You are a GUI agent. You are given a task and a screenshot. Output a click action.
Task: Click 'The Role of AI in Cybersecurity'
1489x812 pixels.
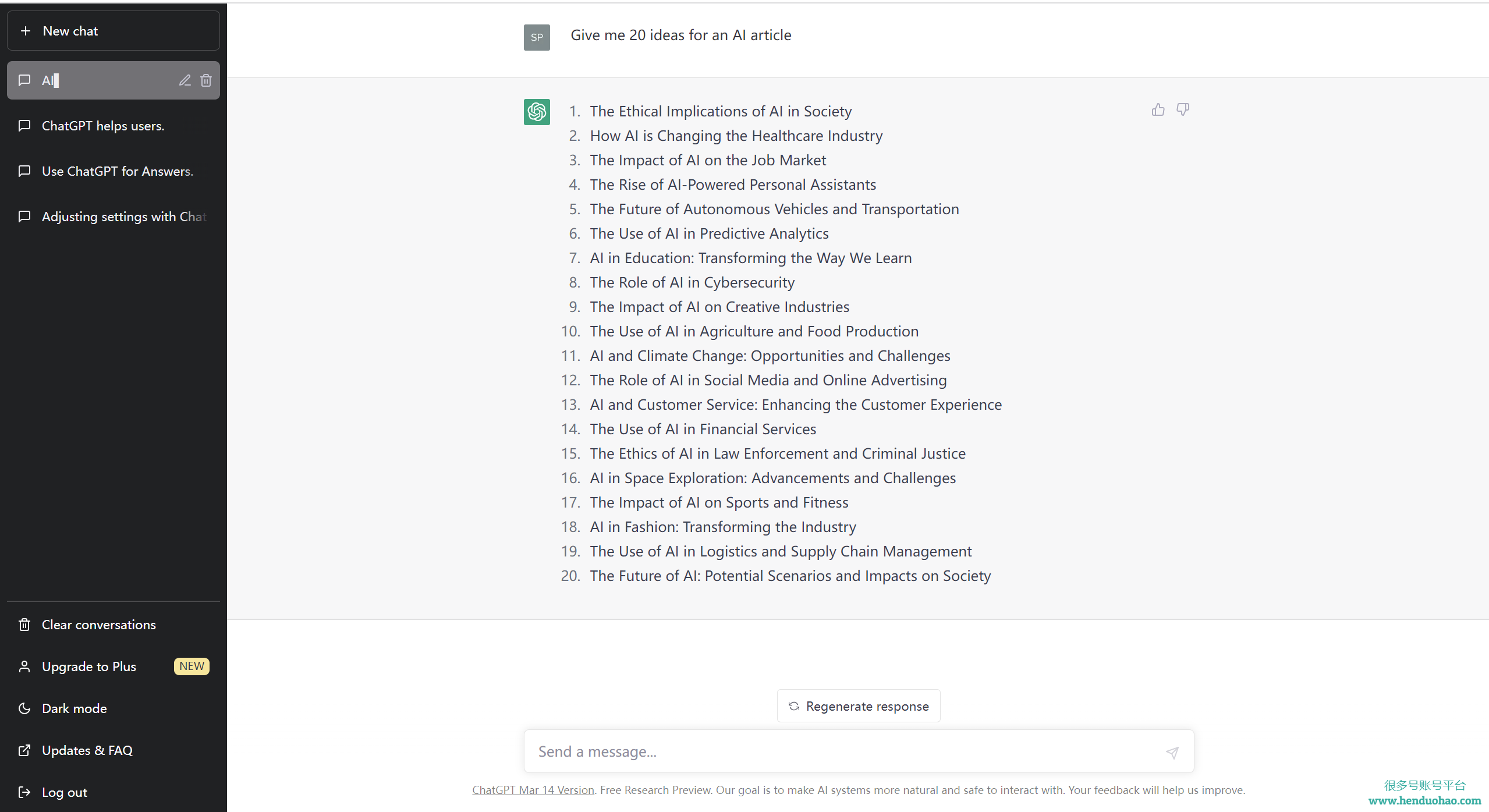[692, 282]
